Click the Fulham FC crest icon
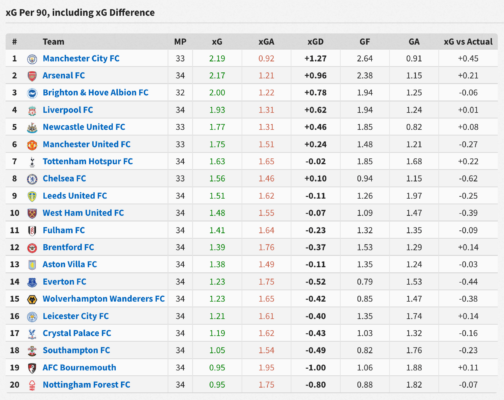Viewport: 504px width, 400px height. pos(32,231)
